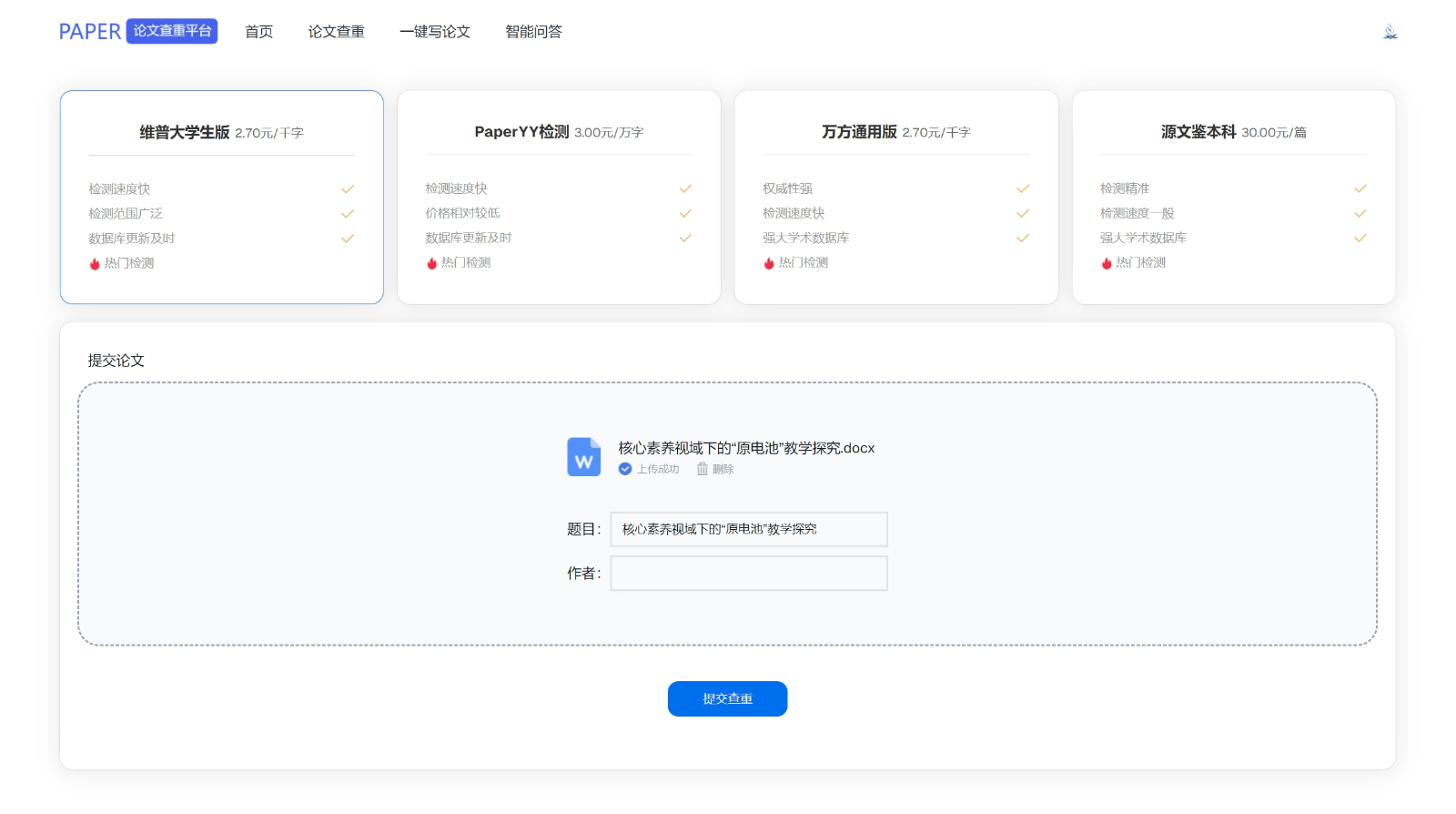This screenshot has height=814, width=1456.
Task: Click 检测速度快 text in 维普大学生版 card
Action: [x=119, y=189]
